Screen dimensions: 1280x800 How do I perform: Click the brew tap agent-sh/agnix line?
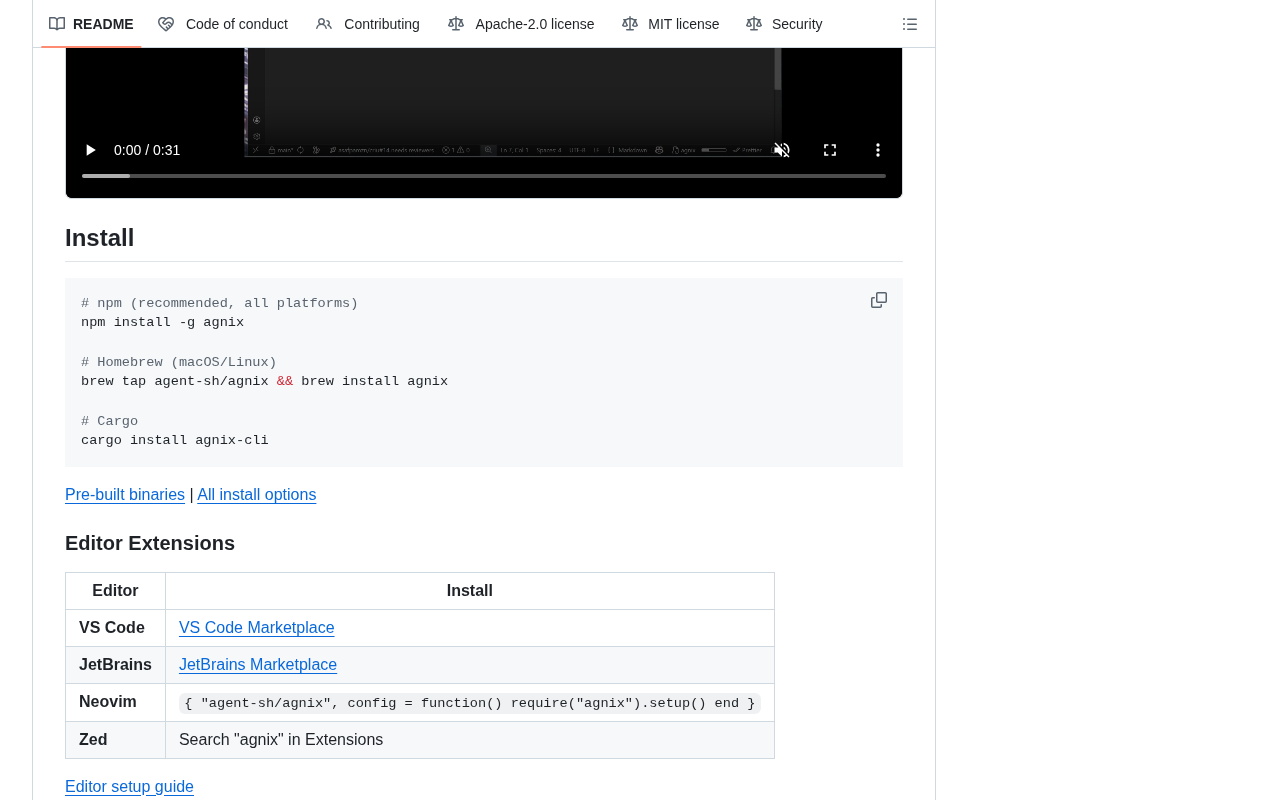coord(265,382)
